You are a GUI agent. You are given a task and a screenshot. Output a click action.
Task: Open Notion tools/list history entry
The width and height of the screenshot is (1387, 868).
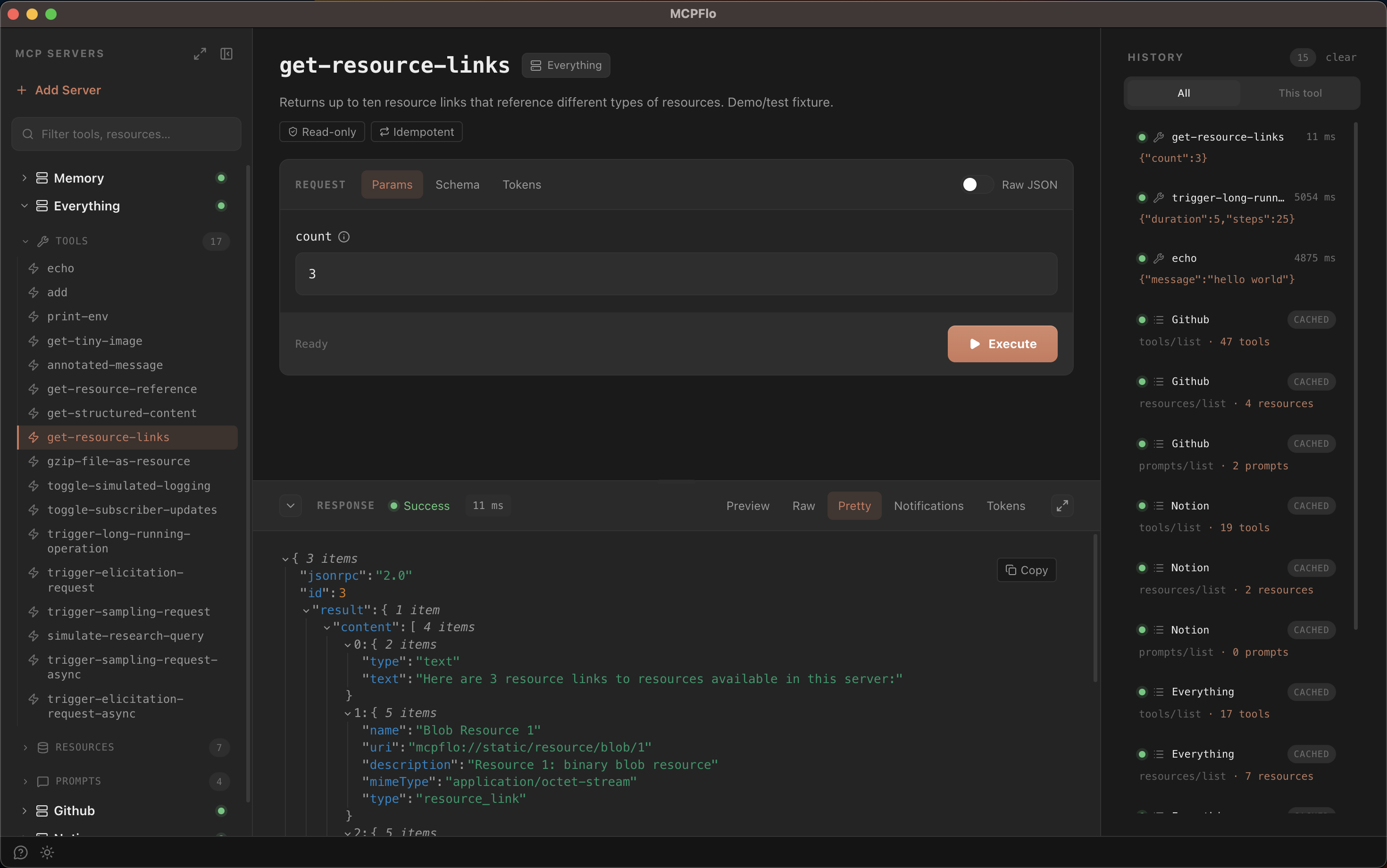point(1238,517)
